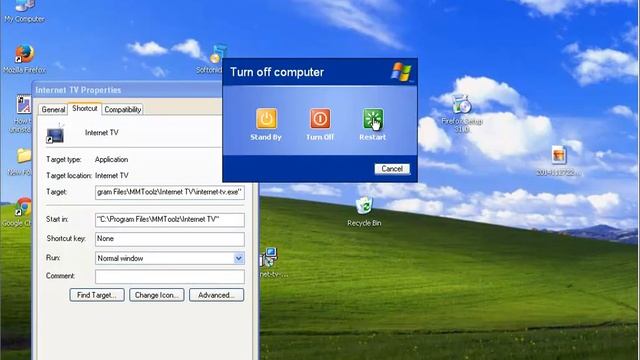Click inside the Comment field
The height and width of the screenshot is (360, 640).
(x=170, y=276)
